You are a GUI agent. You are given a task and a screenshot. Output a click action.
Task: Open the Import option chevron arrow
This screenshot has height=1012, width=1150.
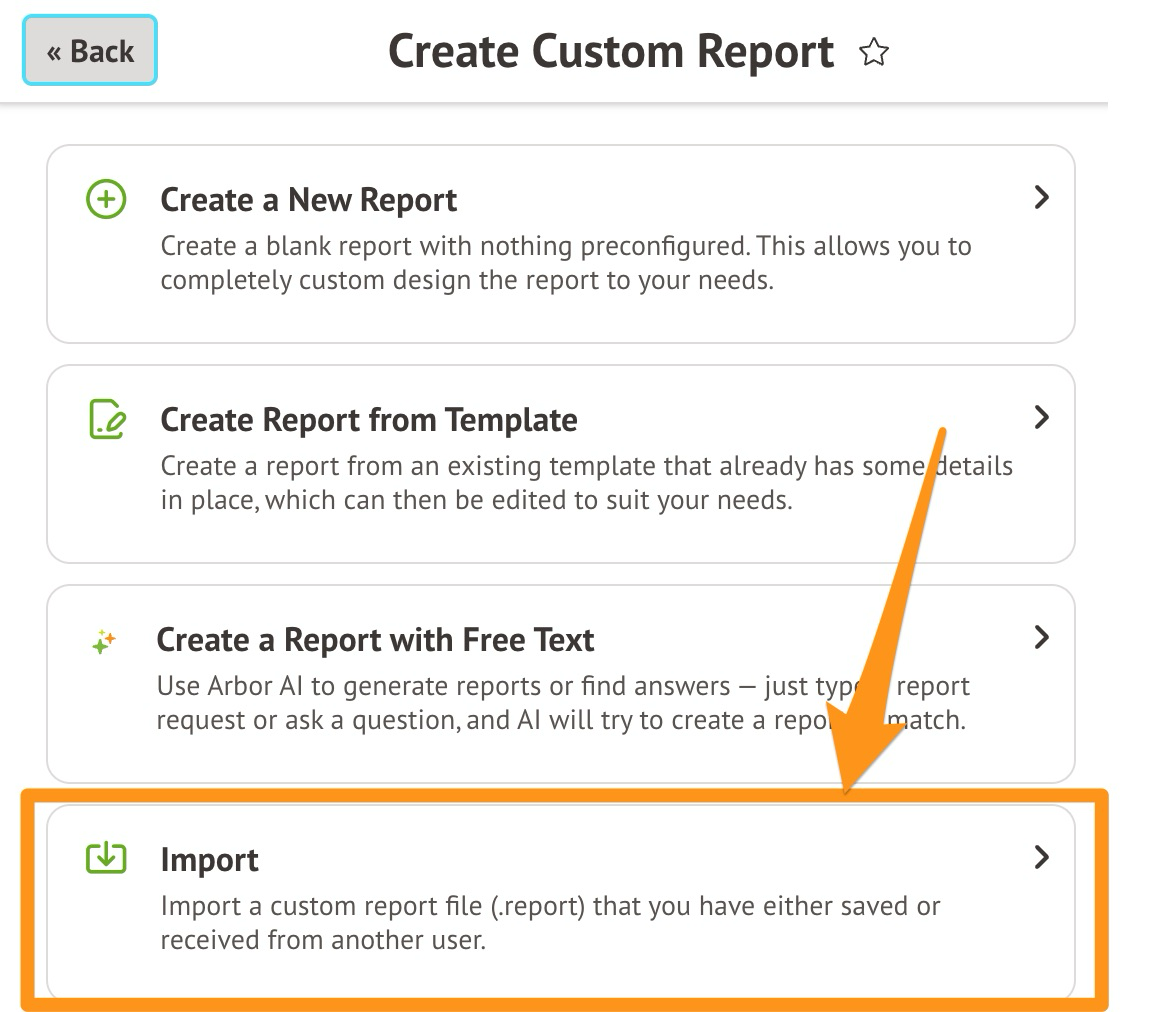coord(1041,857)
